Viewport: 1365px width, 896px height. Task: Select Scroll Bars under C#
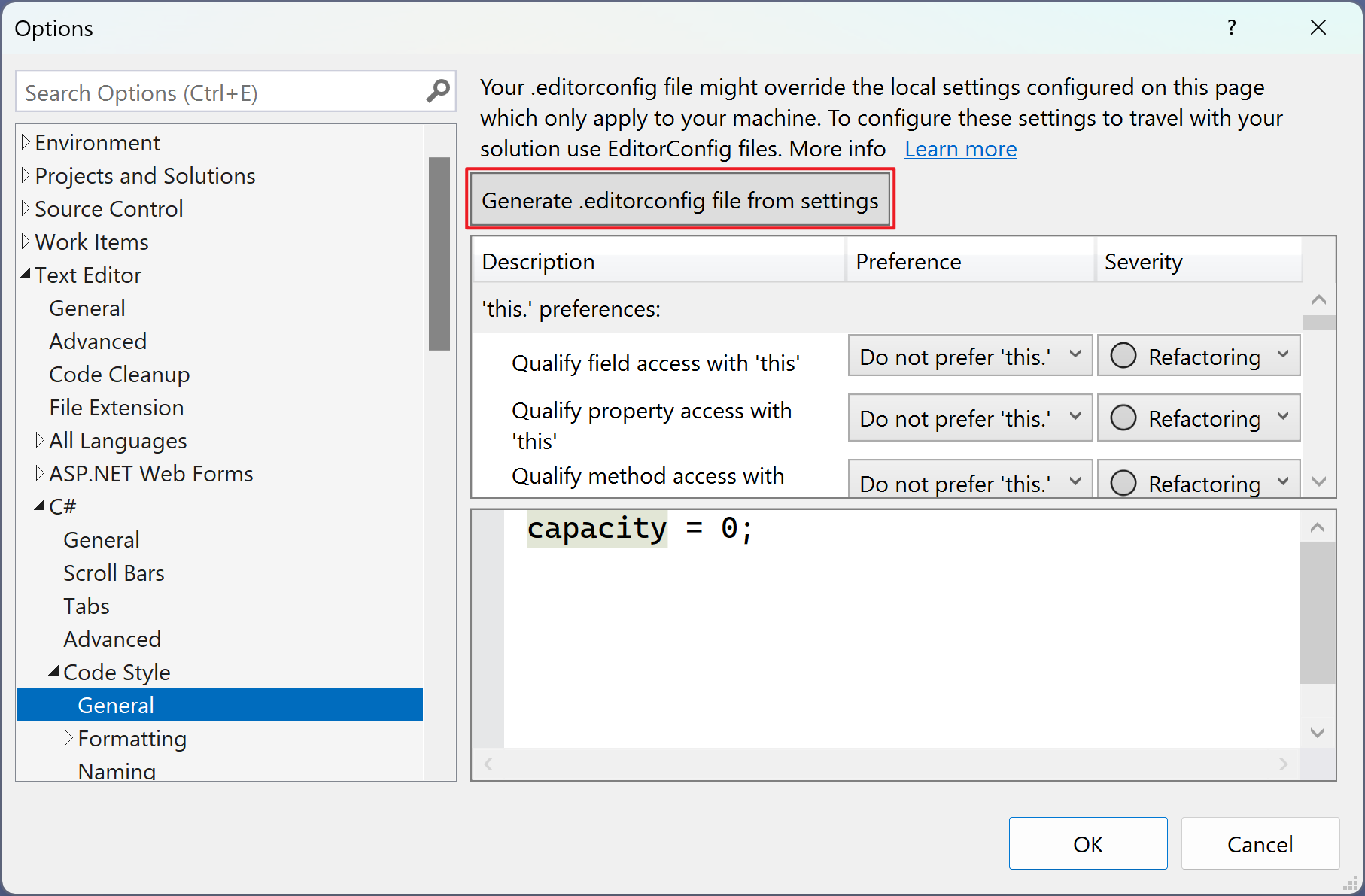114,573
